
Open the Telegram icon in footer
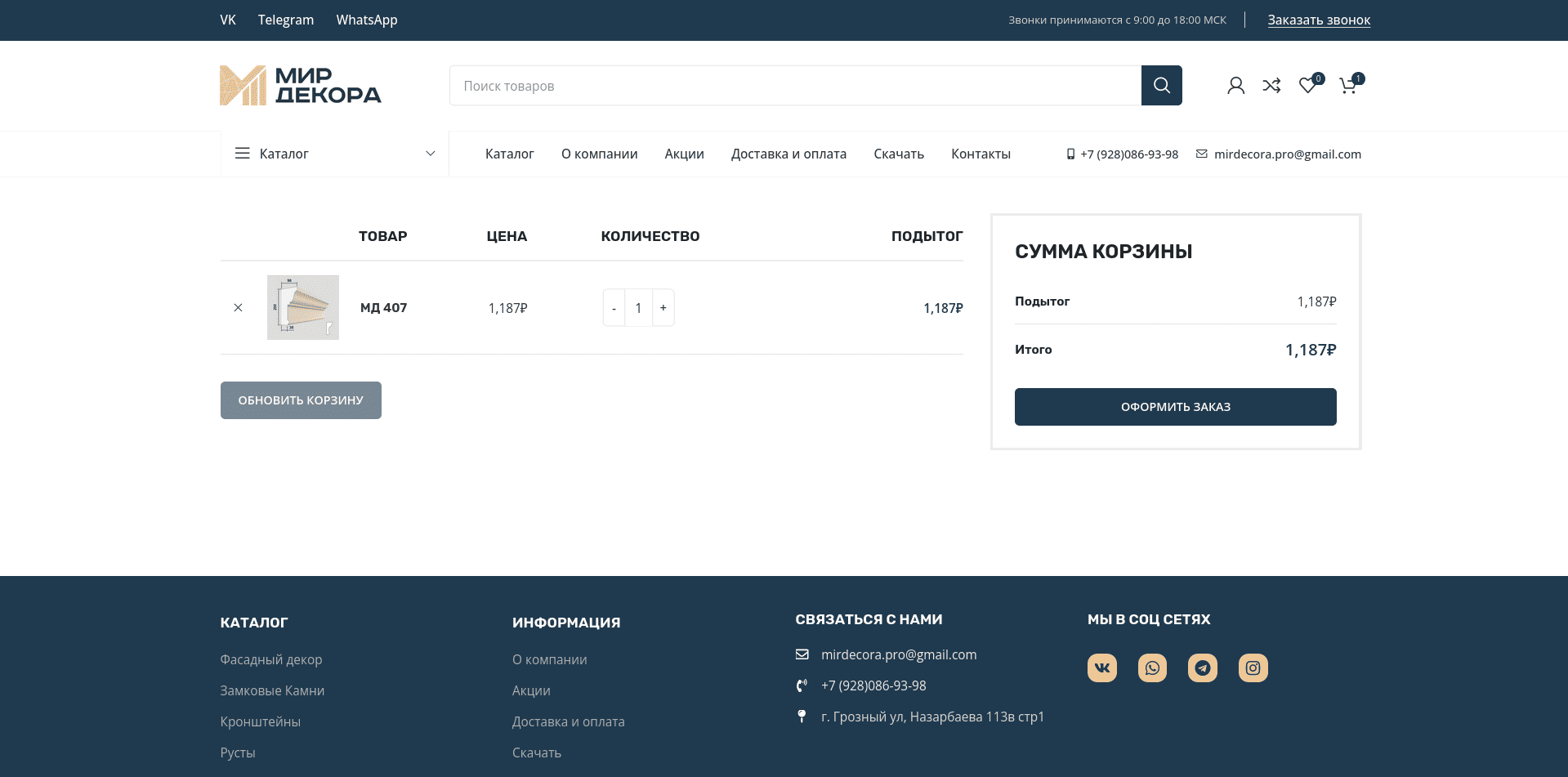(1203, 668)
